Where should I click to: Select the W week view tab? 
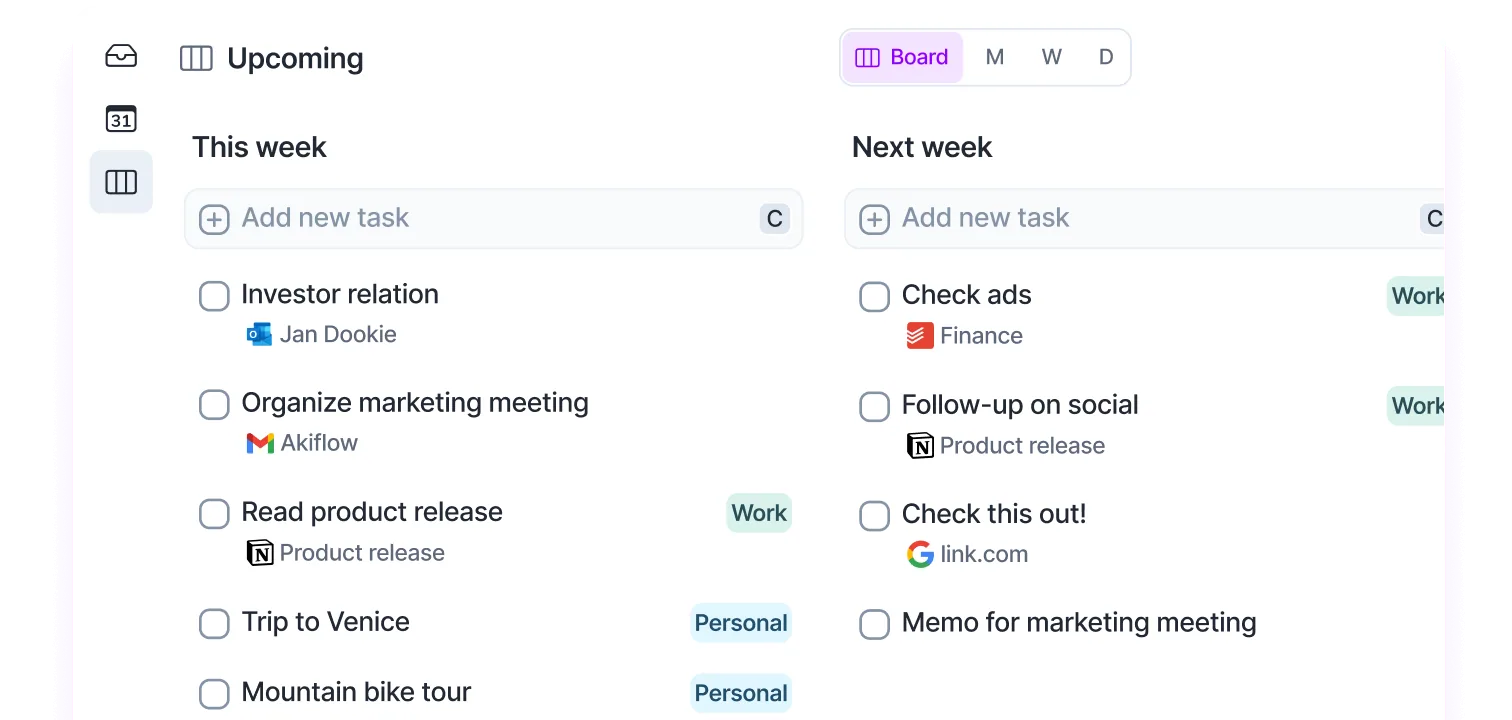click(x=1051, y=57)
